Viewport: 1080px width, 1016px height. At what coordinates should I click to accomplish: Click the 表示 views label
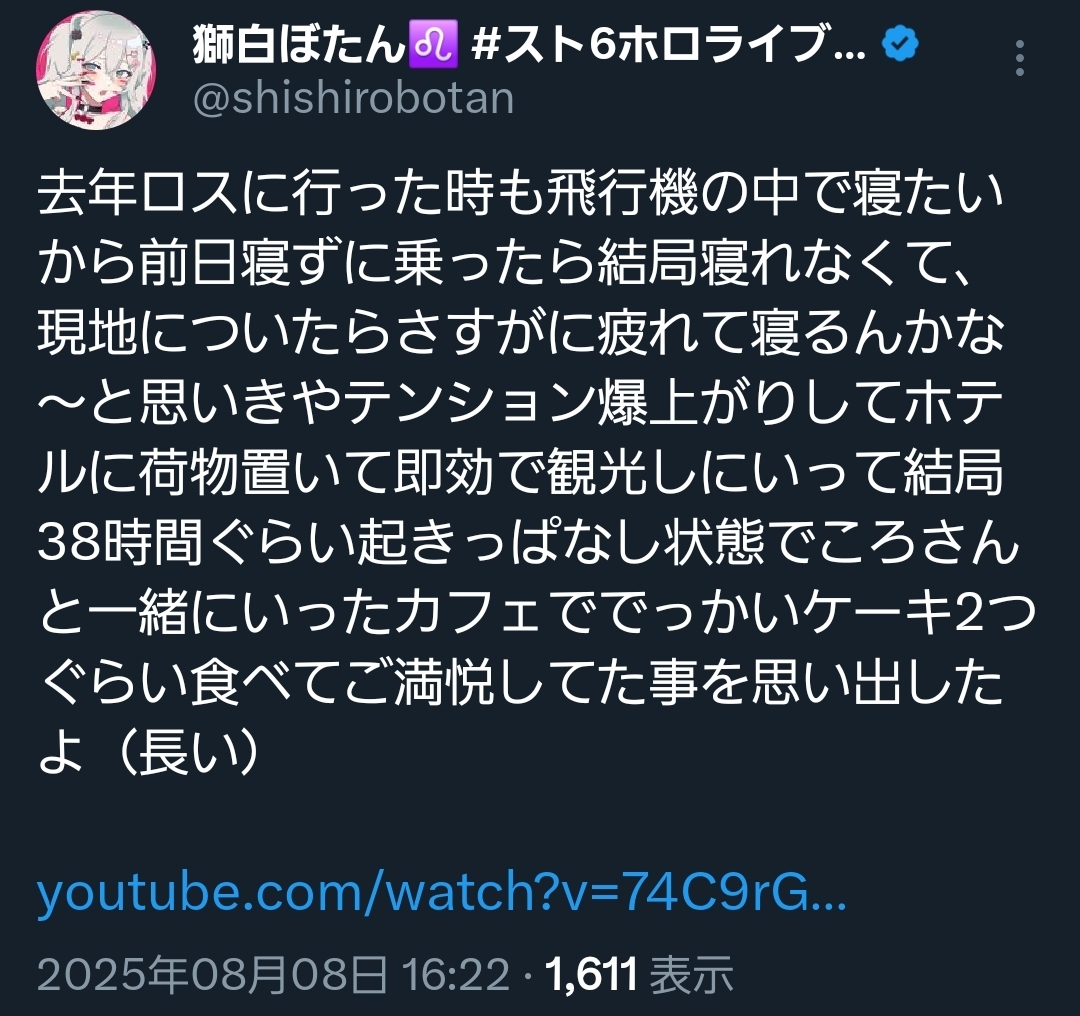tap(692, 975)
